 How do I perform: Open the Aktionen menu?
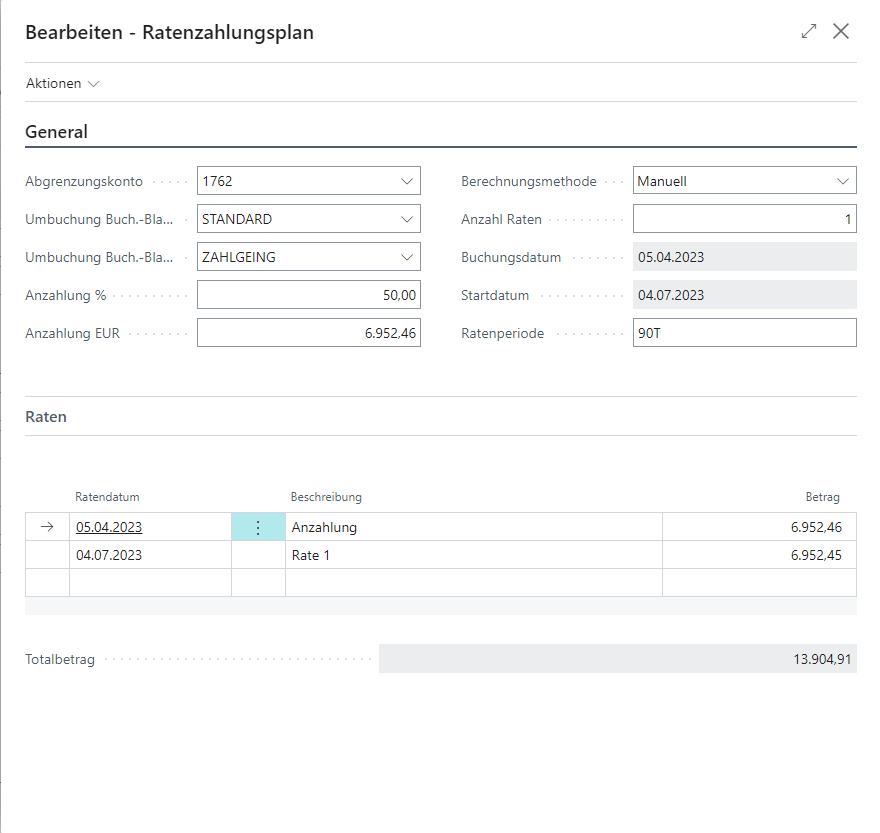click(62, 84)
